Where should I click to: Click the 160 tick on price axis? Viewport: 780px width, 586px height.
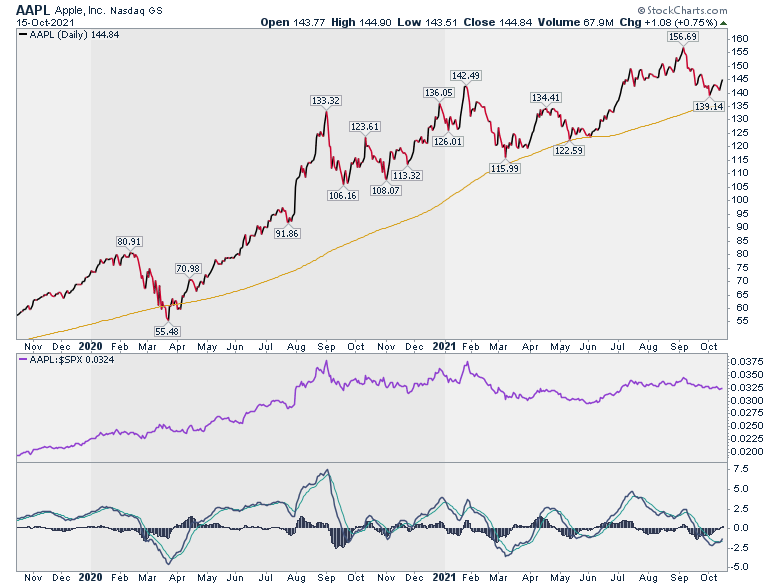coord(739,39)
